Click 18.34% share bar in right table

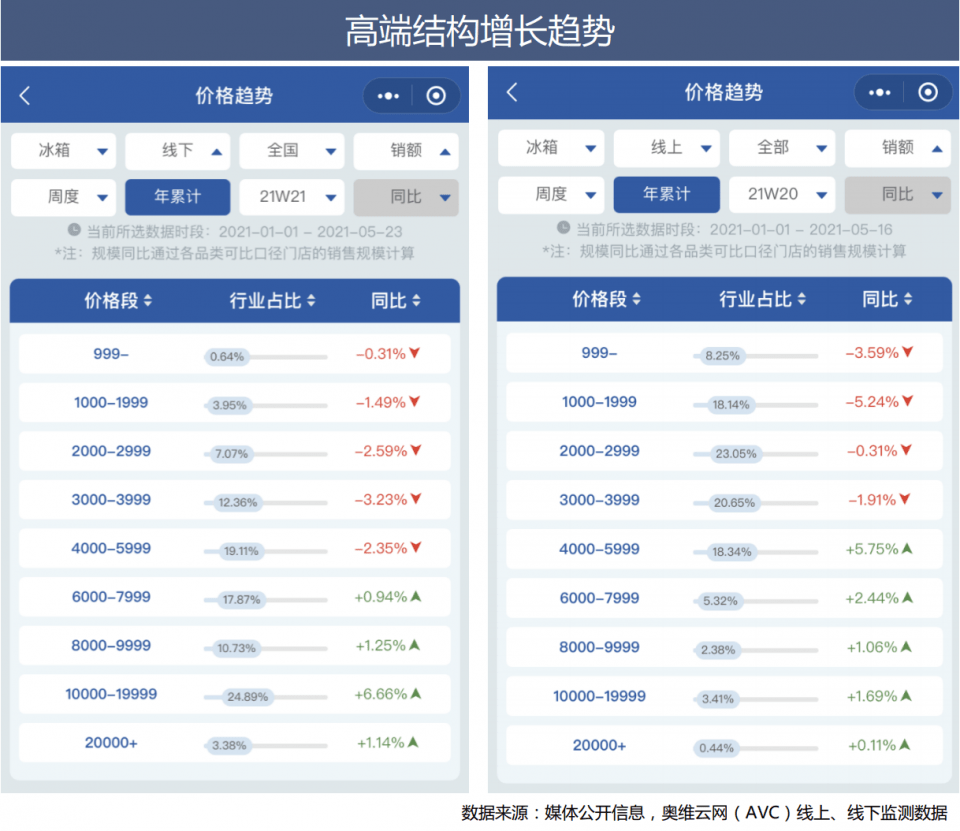[756, 552]
